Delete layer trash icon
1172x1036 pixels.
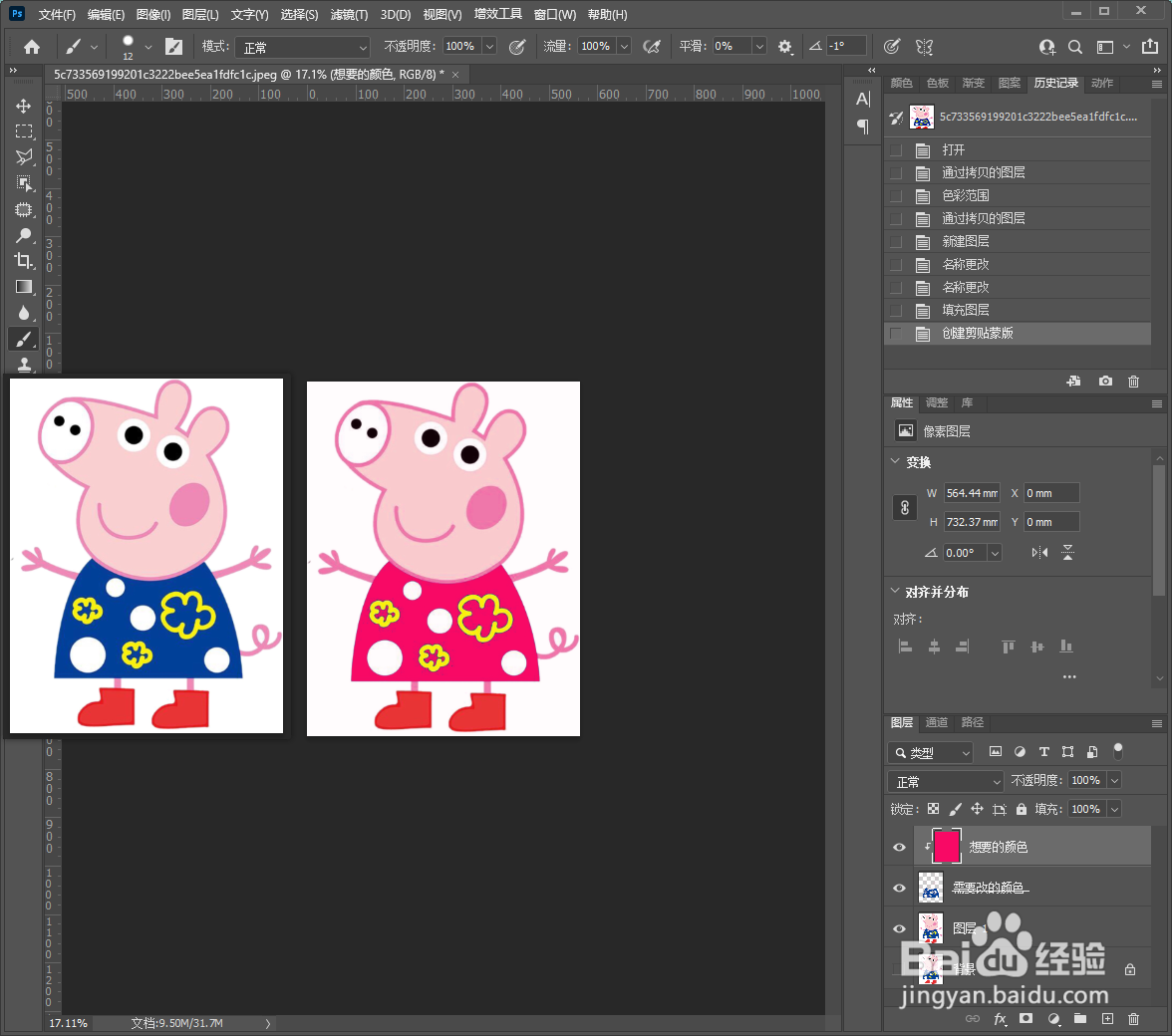point(1133,1019)
